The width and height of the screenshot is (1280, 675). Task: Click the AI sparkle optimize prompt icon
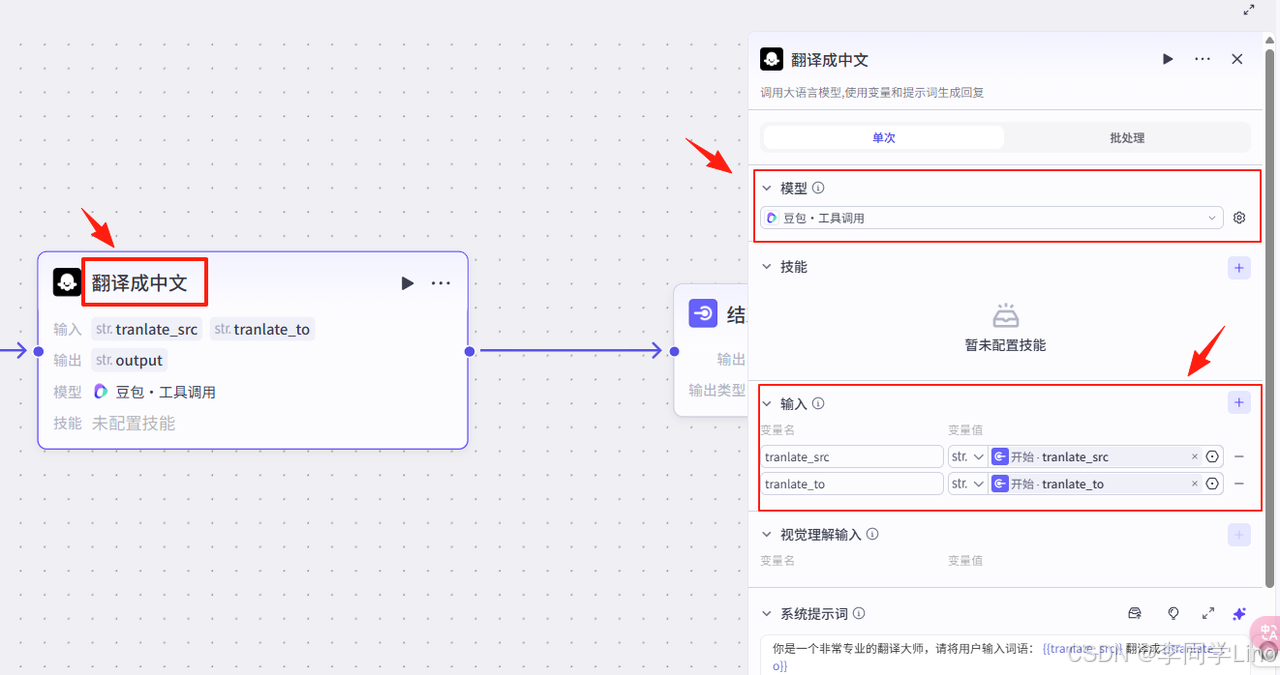(x=1239, y=613)
